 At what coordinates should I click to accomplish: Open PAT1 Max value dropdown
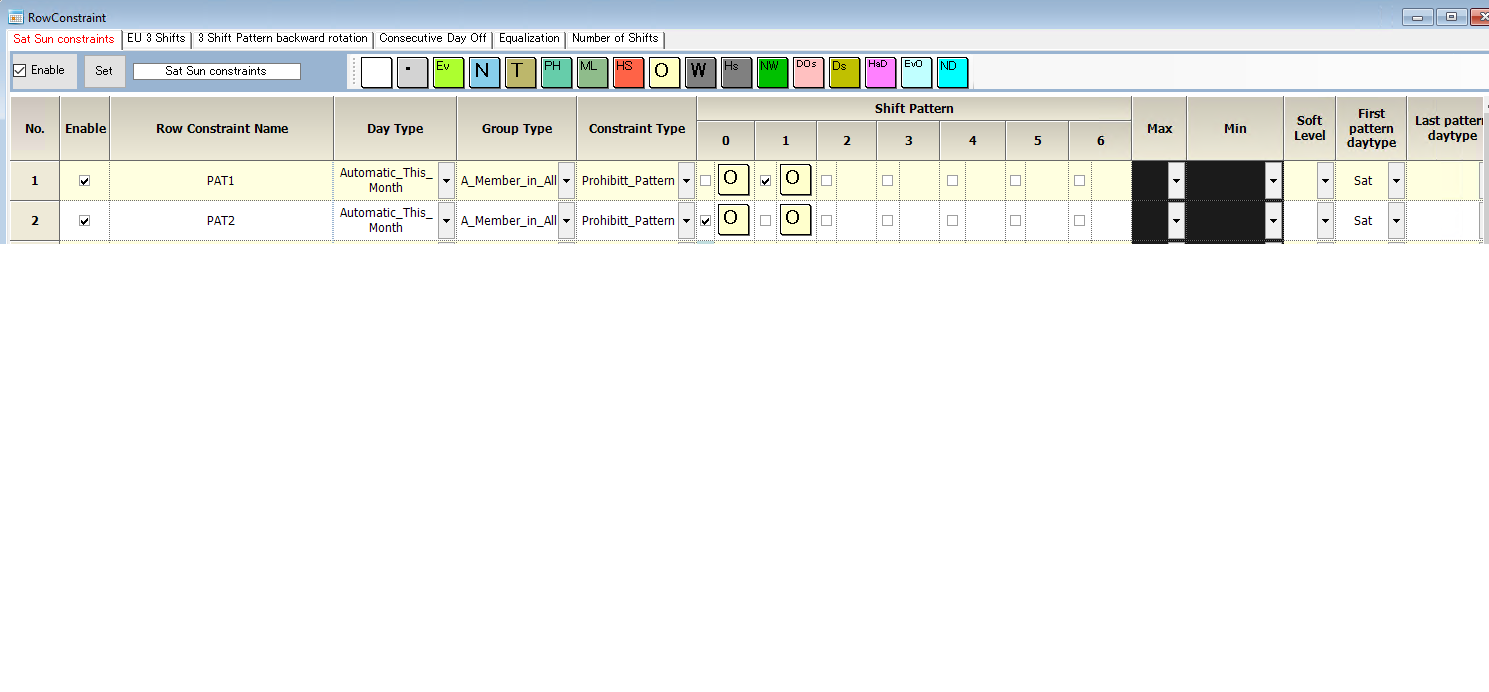tap(1176, 181)
